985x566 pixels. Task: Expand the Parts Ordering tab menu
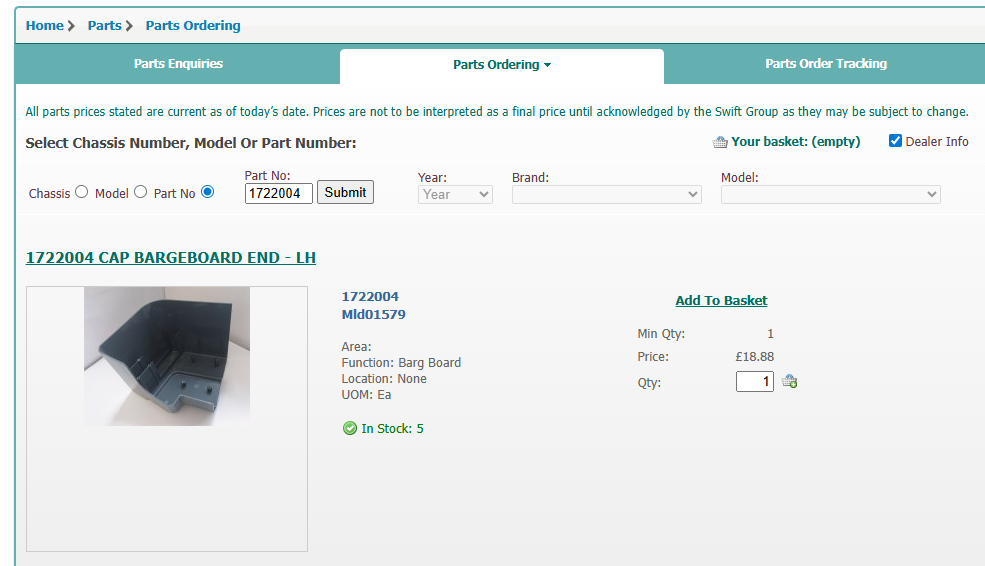[x=502, y=65]
